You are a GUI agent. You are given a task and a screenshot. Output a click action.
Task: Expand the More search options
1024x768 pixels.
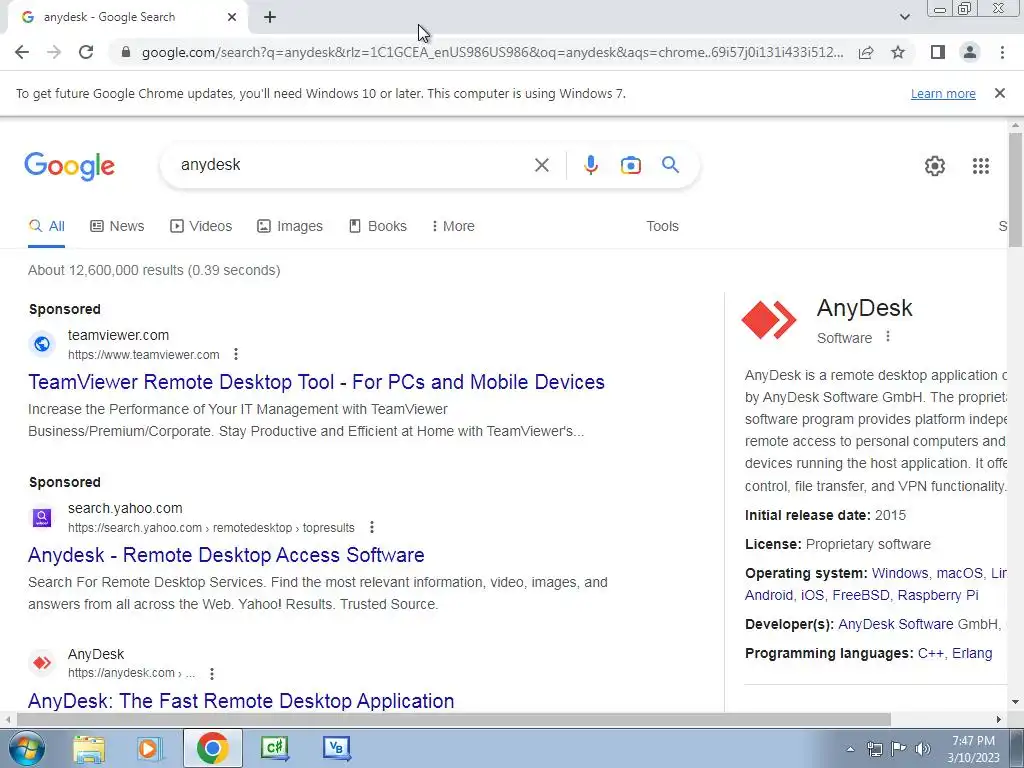[x=453, y=227]
